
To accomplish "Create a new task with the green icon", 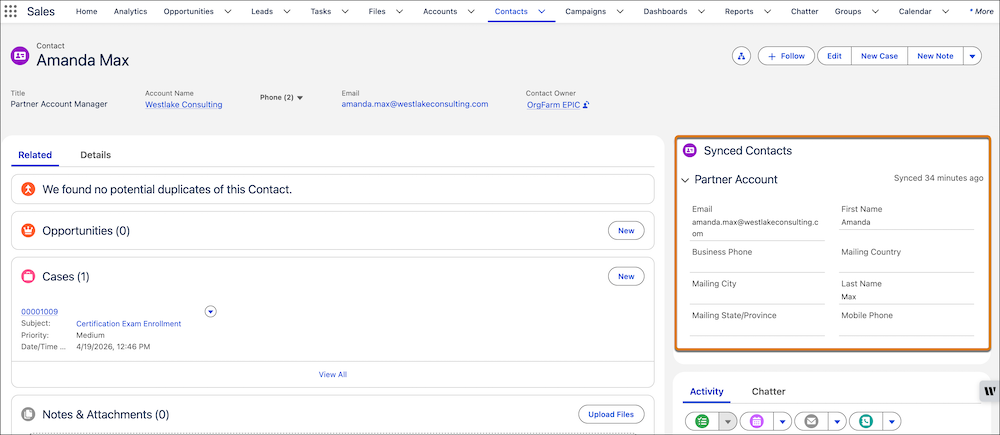I will point(702,421).
